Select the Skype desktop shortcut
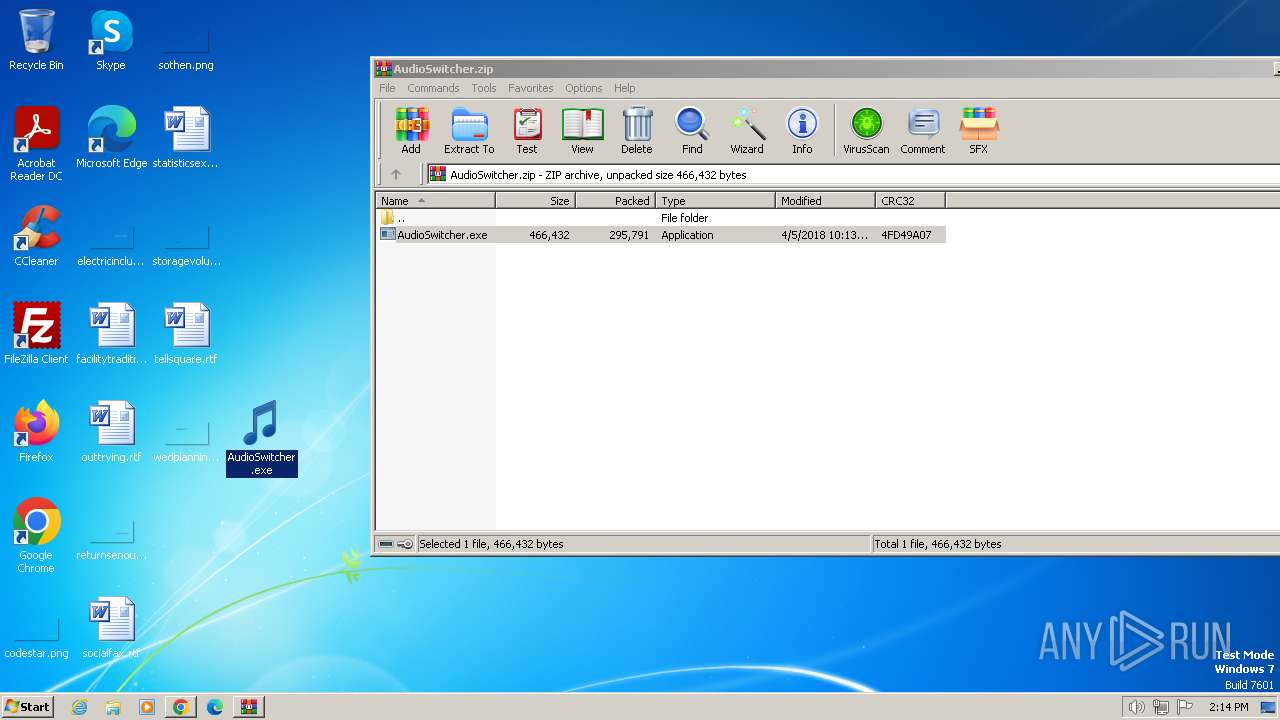1280x720 pixels. coord(111,41)
